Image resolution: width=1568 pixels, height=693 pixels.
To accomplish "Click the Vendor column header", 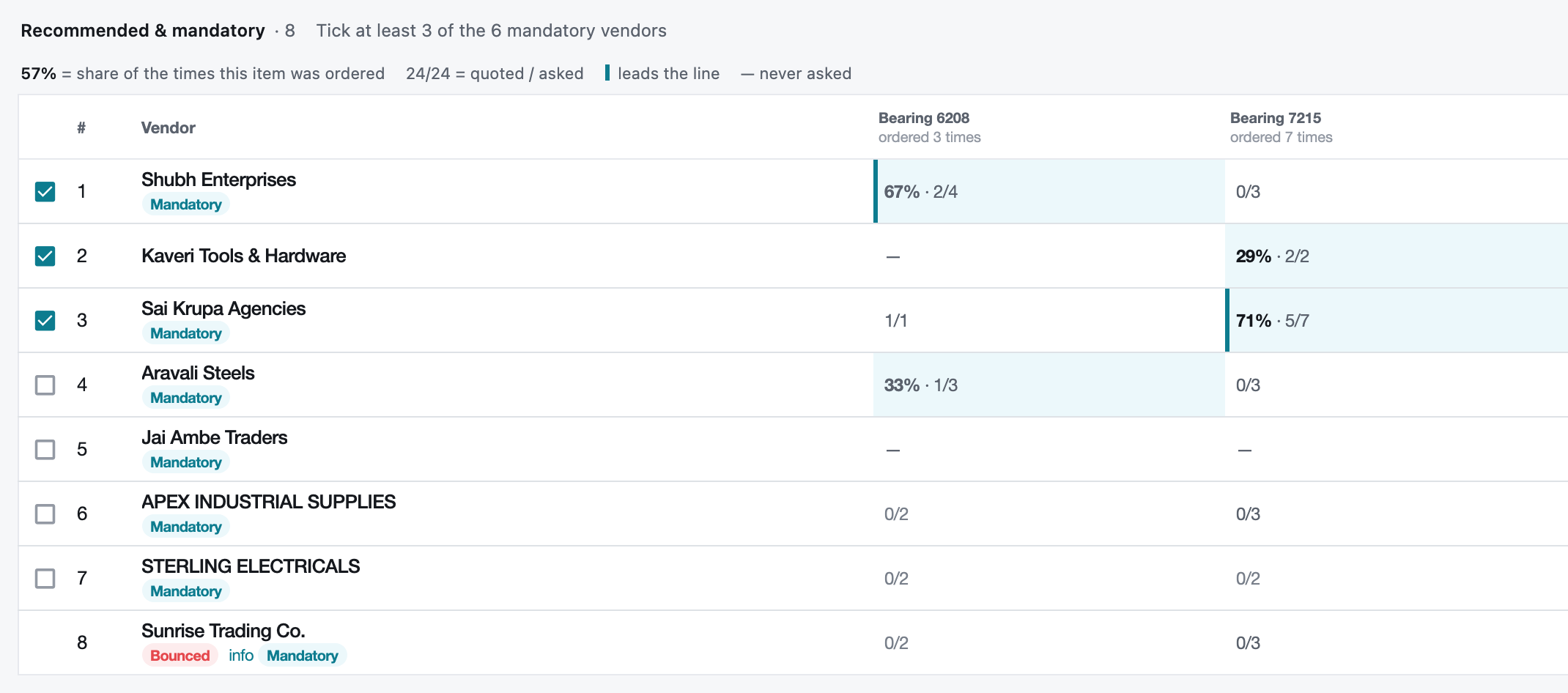I will pyautogui.click(x=169, y=127).
